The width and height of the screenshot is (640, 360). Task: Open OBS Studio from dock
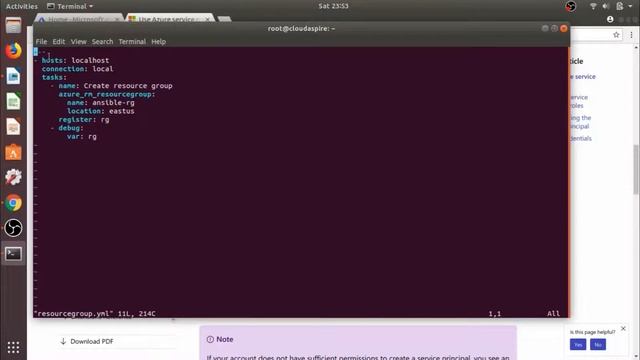[x=13, y=228]
